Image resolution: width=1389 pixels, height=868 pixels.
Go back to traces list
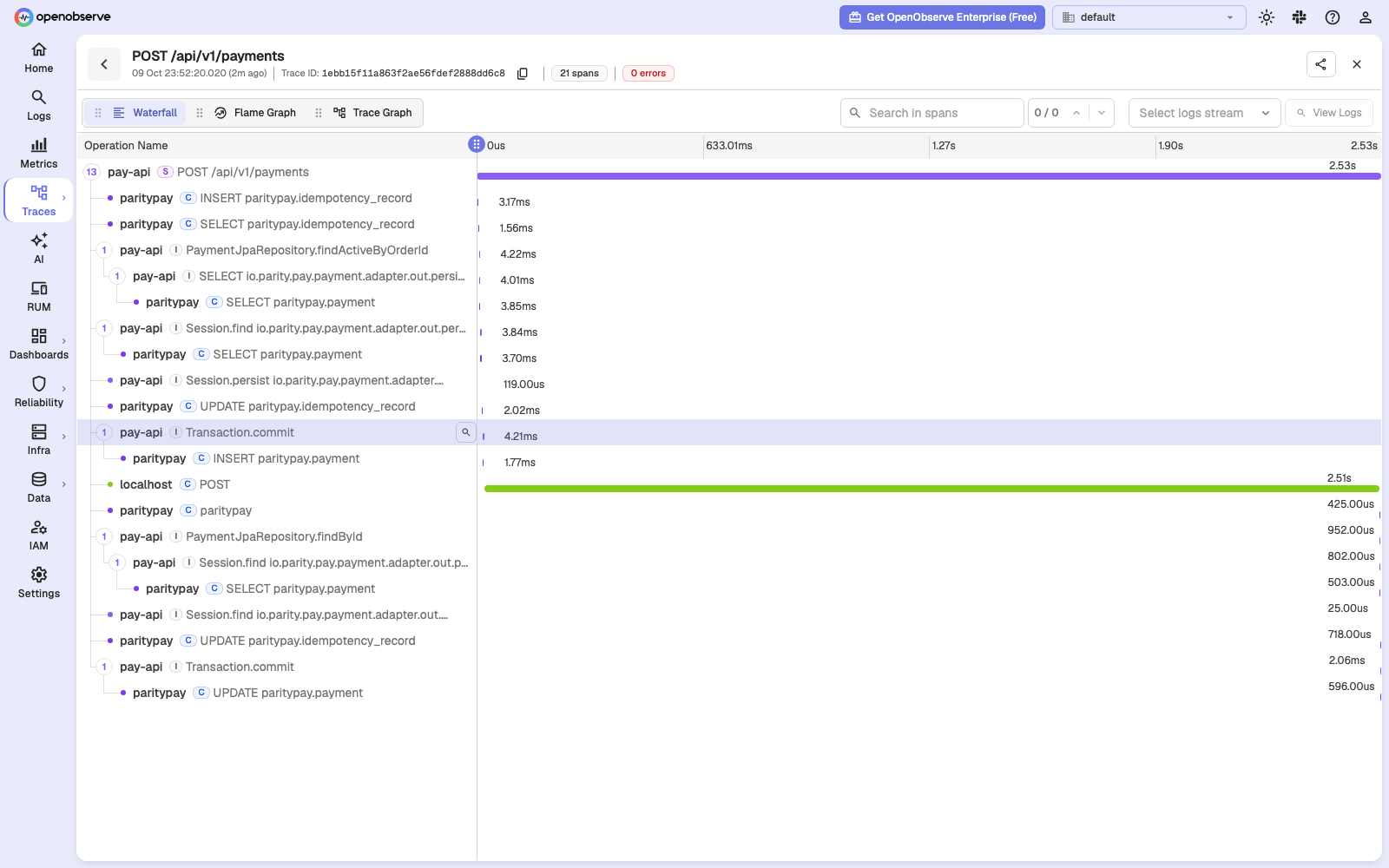(104, 64)
